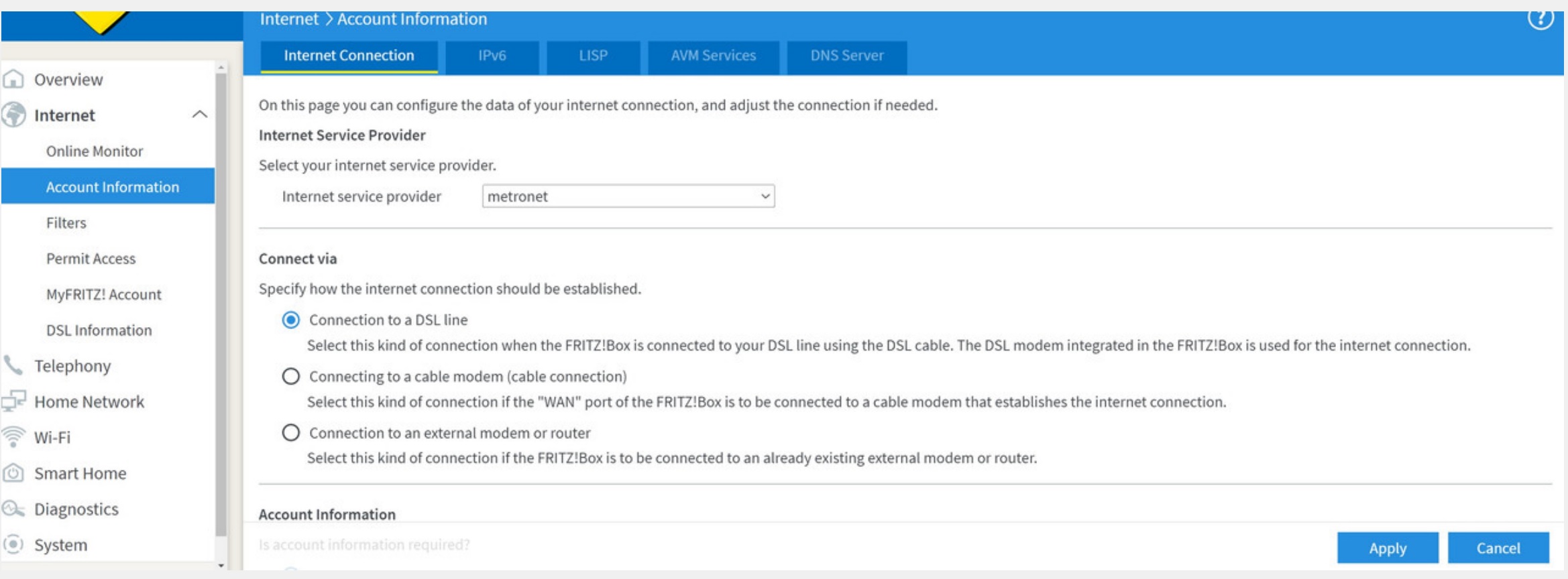This screenshot has height=579, width=1568.
Task: Select Connecting to a cable modem option
Action: (290, 376)
